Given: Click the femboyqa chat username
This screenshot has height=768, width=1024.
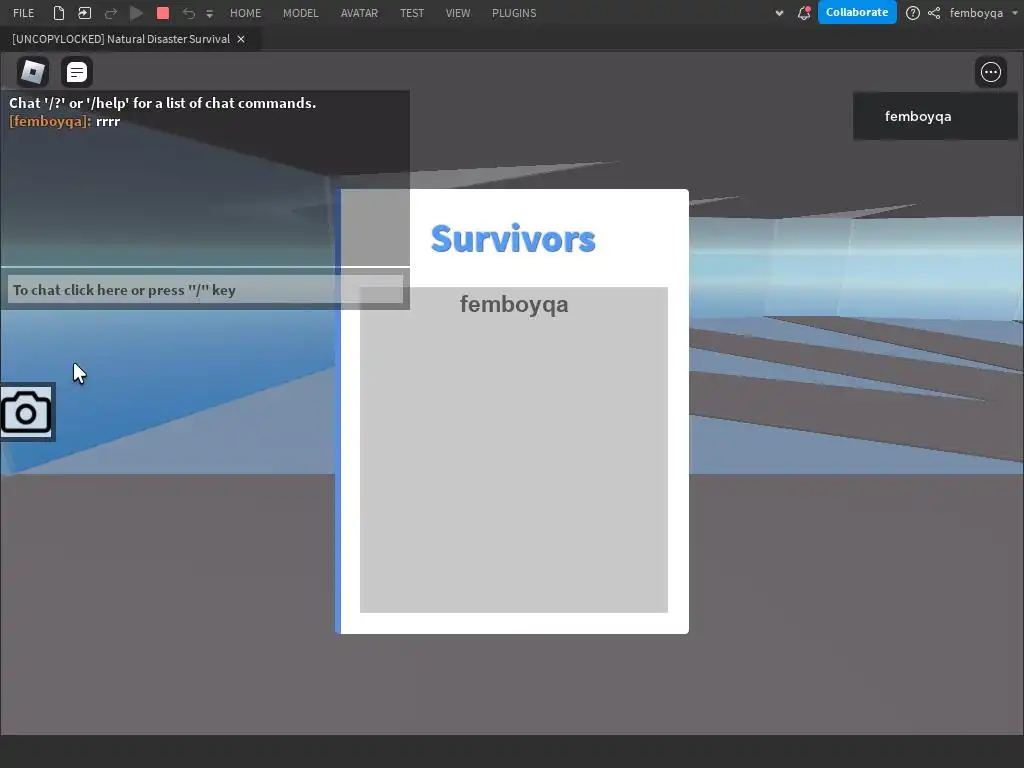Looking at the screenshot, I should coord(50,121).
